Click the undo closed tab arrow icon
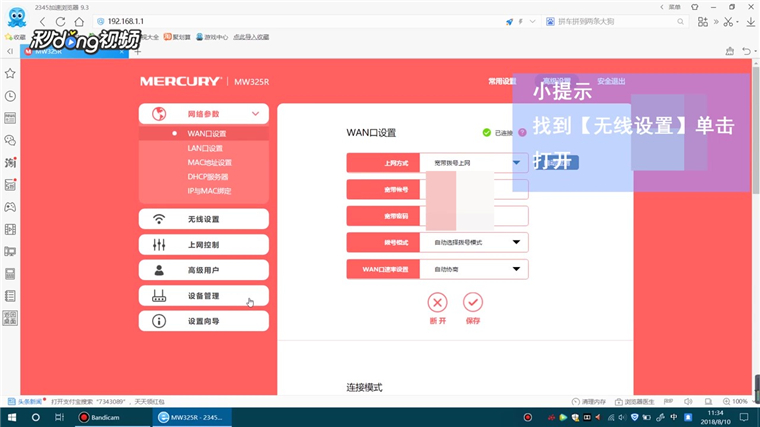 click(747, 51)
